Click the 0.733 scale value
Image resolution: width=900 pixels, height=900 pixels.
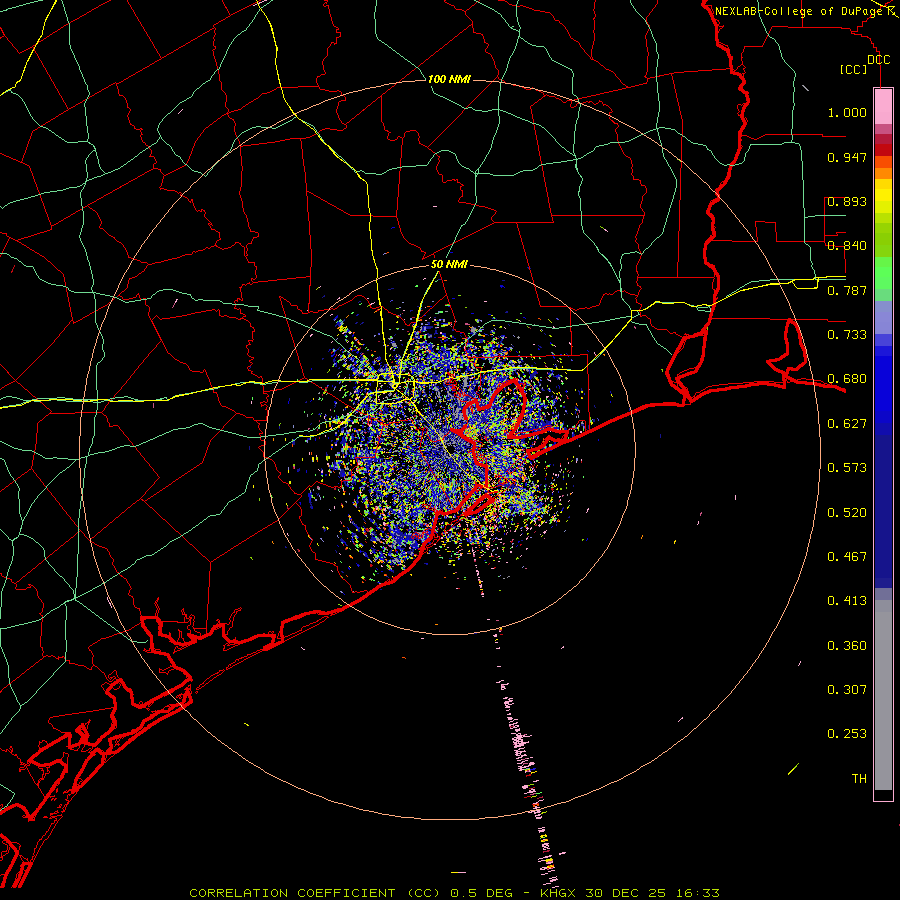847,335
